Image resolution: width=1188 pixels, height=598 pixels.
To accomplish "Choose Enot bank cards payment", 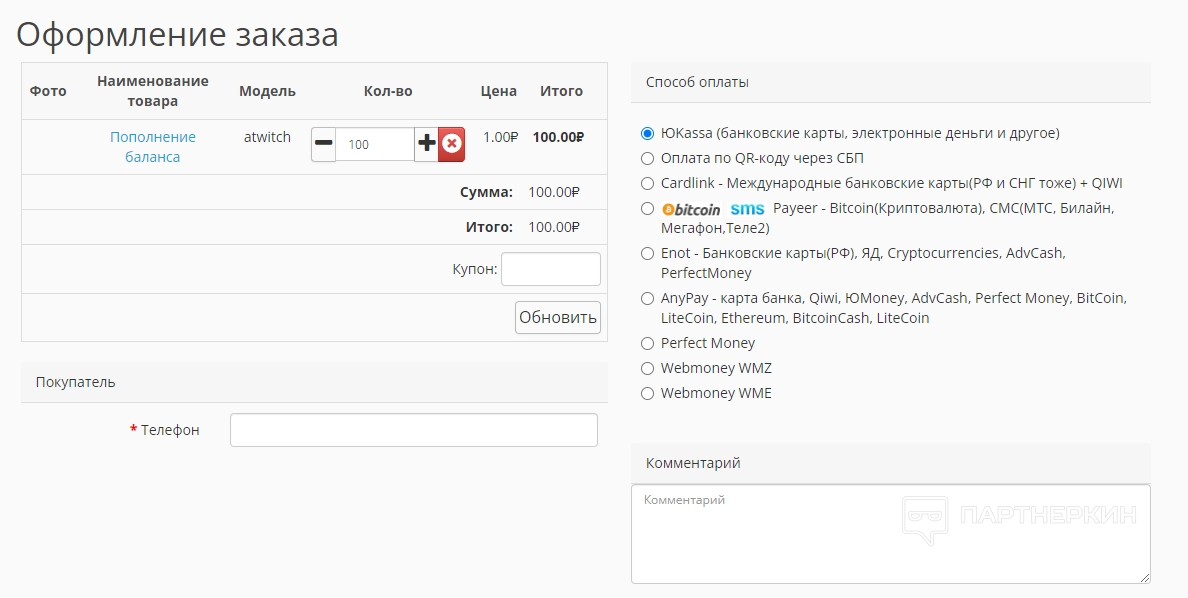I will 647,254.
